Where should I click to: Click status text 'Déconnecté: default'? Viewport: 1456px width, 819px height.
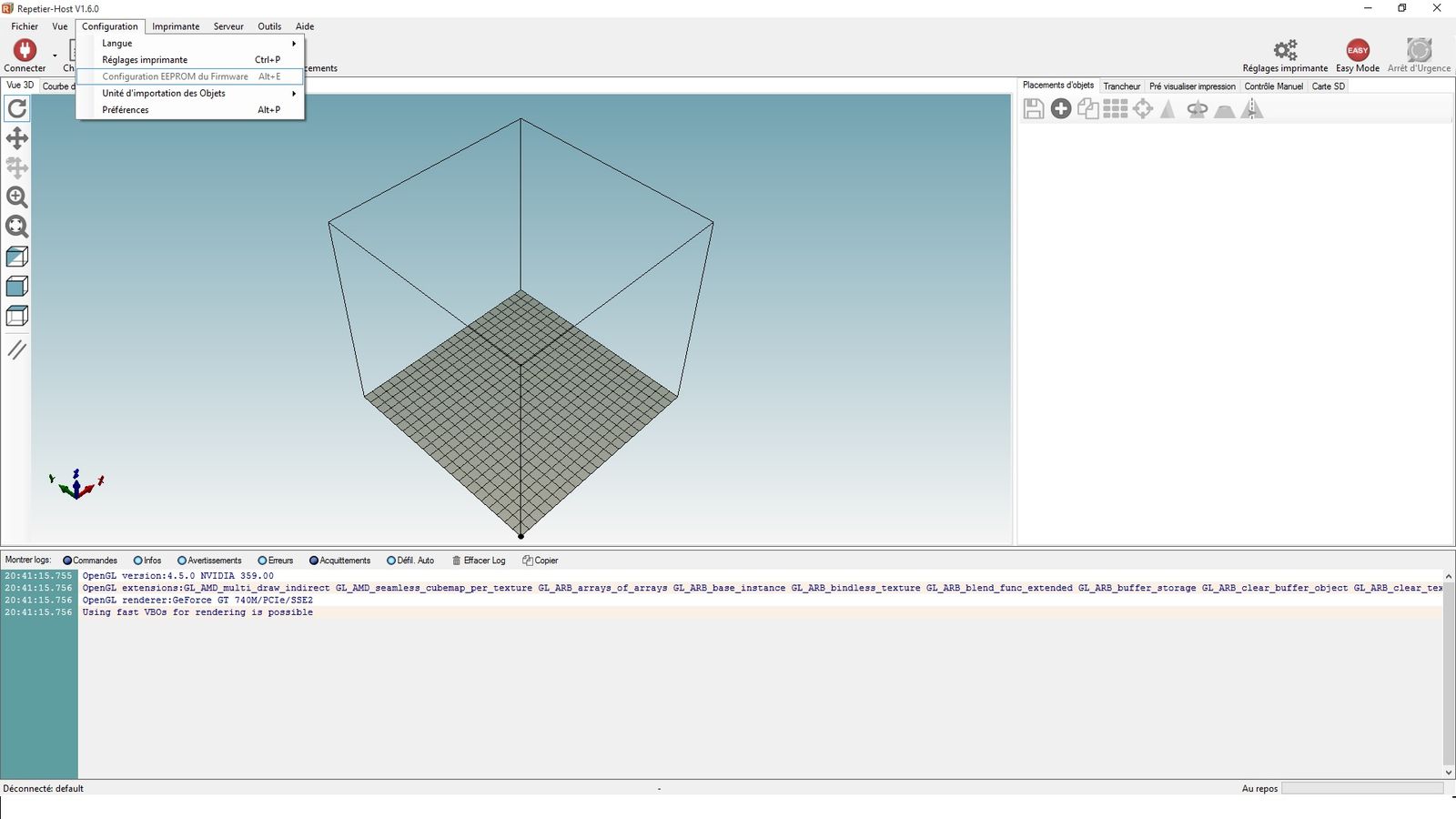click(x=44, y=789)
